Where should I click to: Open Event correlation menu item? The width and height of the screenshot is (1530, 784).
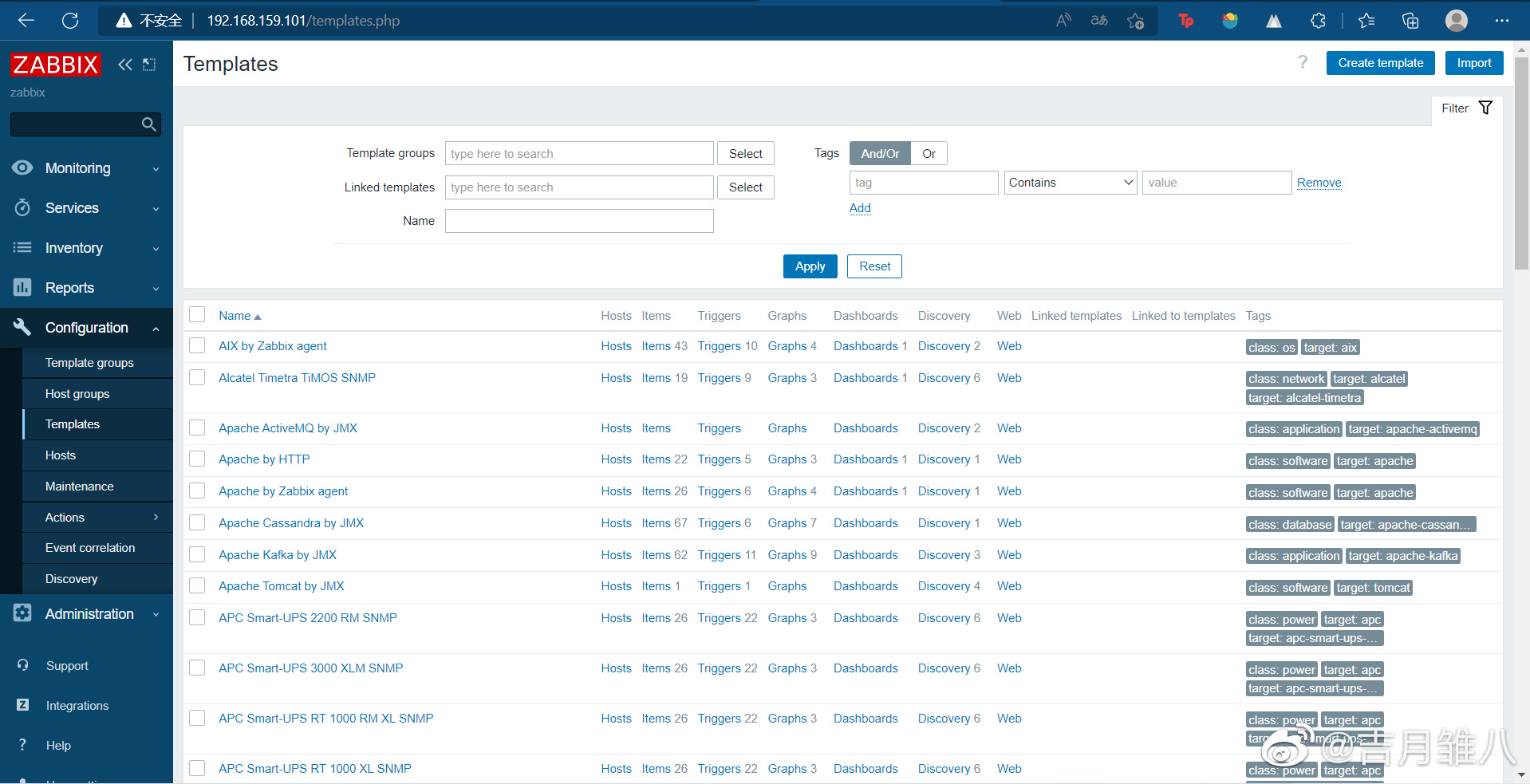[97, 548]
